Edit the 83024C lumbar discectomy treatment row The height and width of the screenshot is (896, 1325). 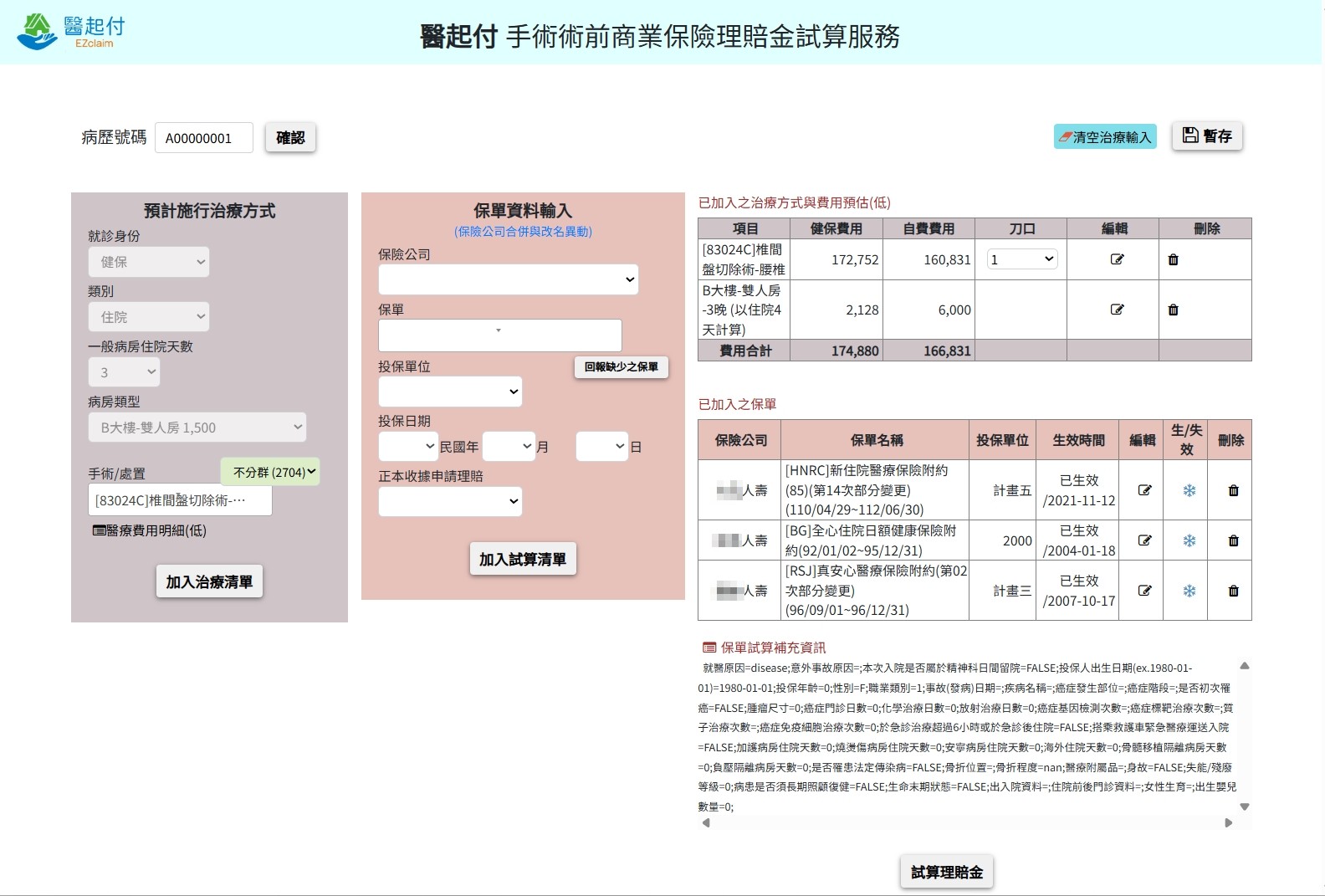tap(1117, 259)
